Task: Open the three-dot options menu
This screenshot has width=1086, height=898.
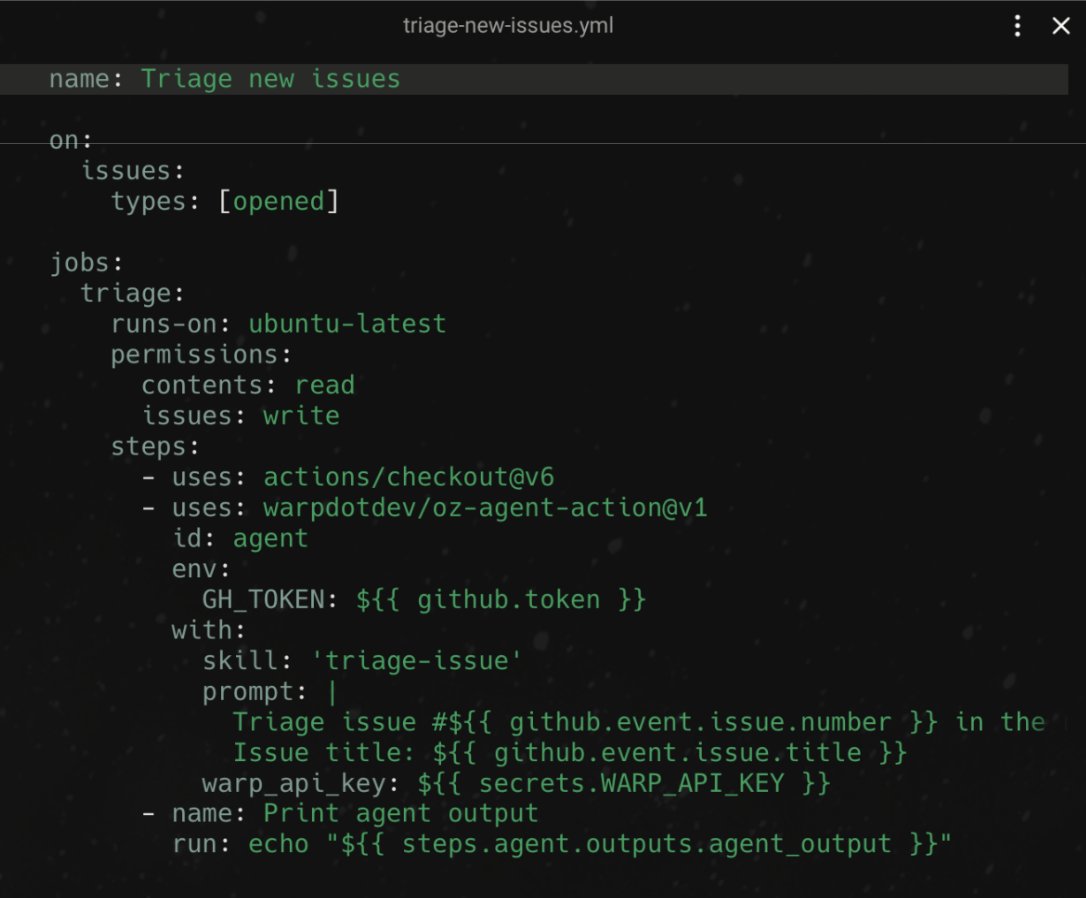Action: pyautogui.click(x=1017, y=26)
